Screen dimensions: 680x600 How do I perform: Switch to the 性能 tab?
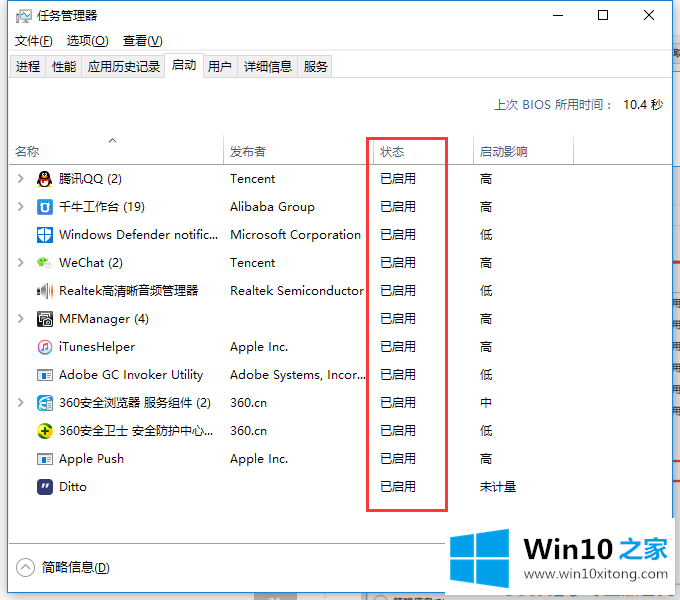click(64, 67)
